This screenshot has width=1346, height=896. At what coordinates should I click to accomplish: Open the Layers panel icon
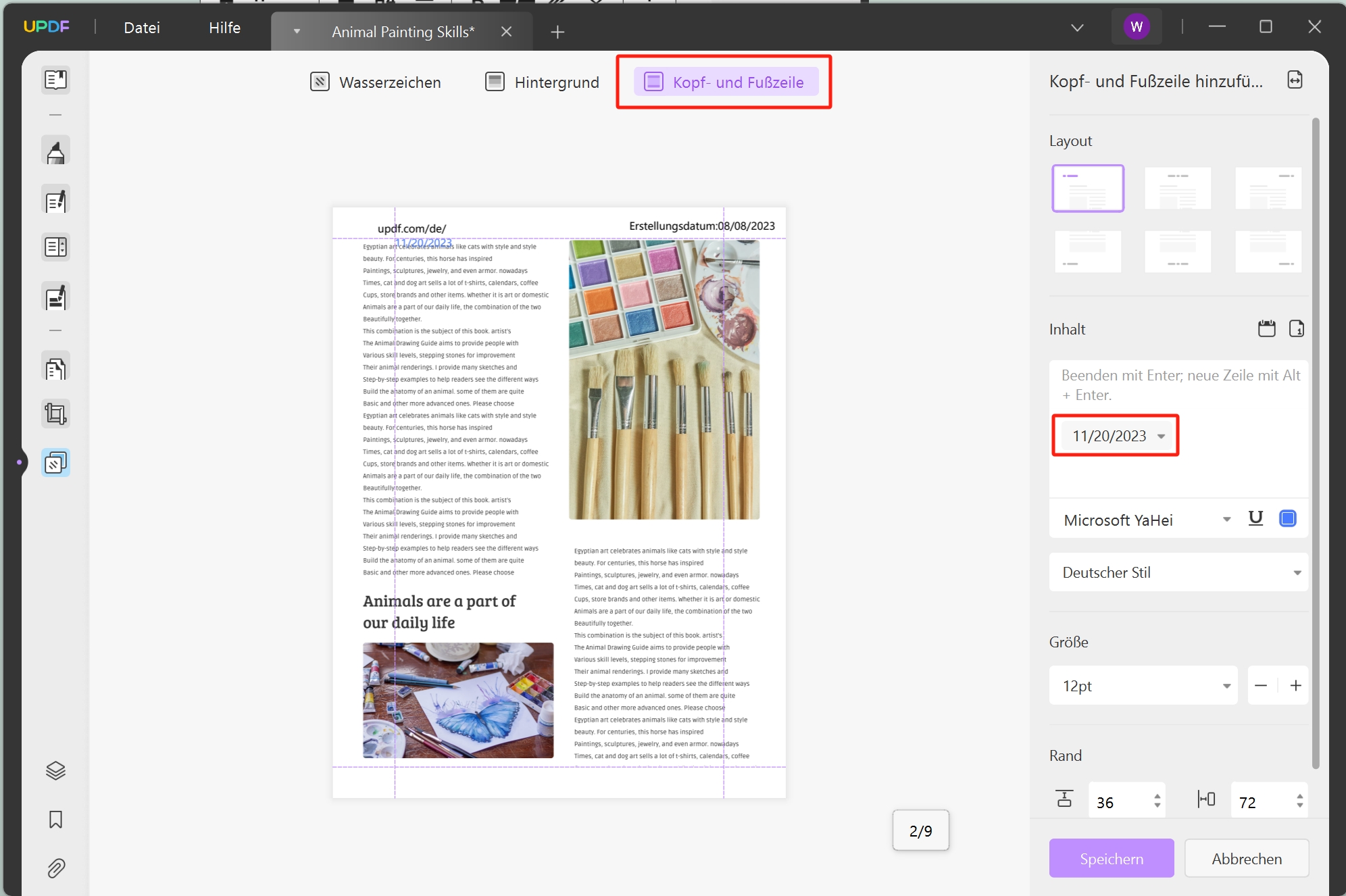tap(55, 770)
